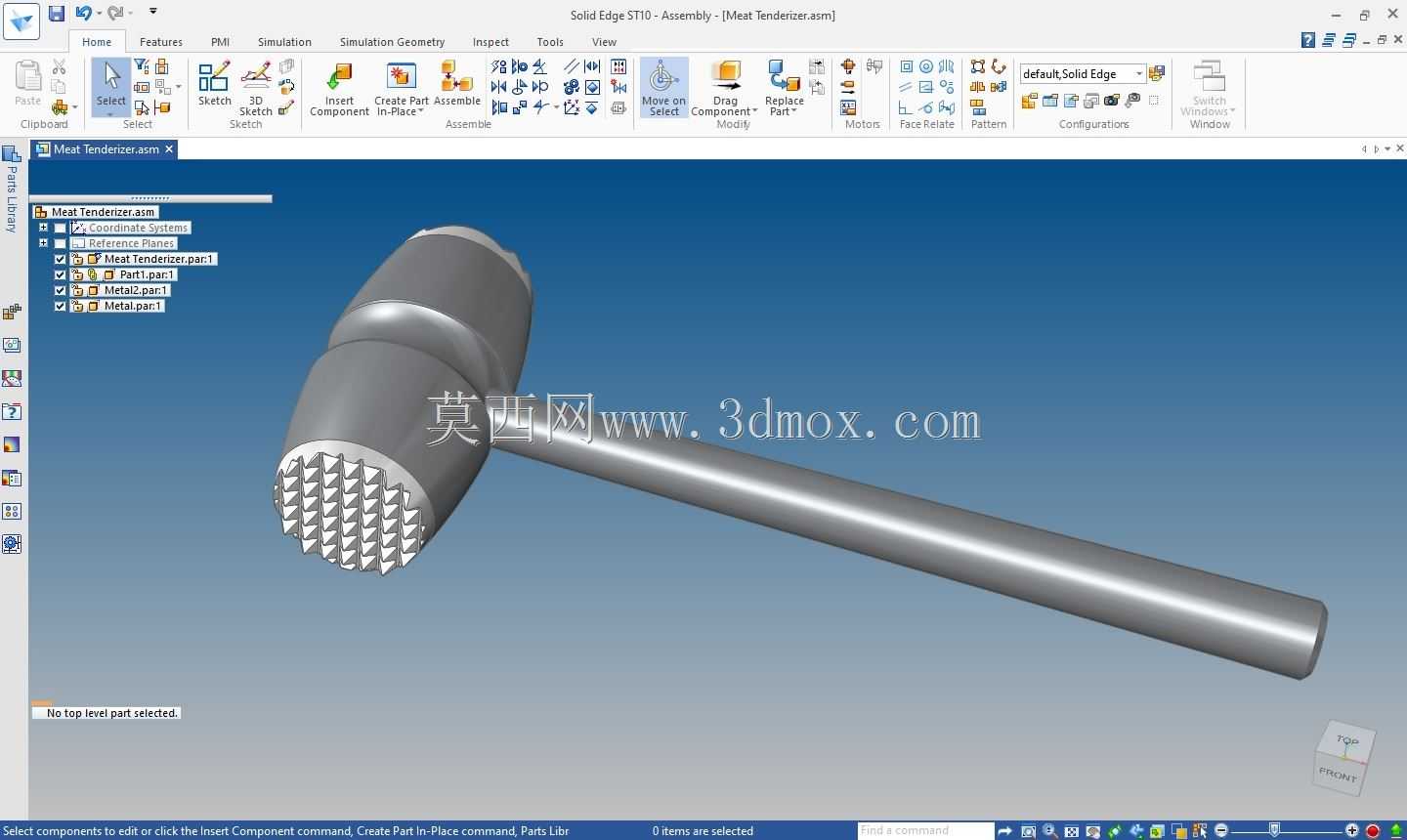The height and width of the screenshot is (840, 1407).
Task: Switch to the Simulation Geometry tab
Action: pyautogui.click(x=392, y=42)
